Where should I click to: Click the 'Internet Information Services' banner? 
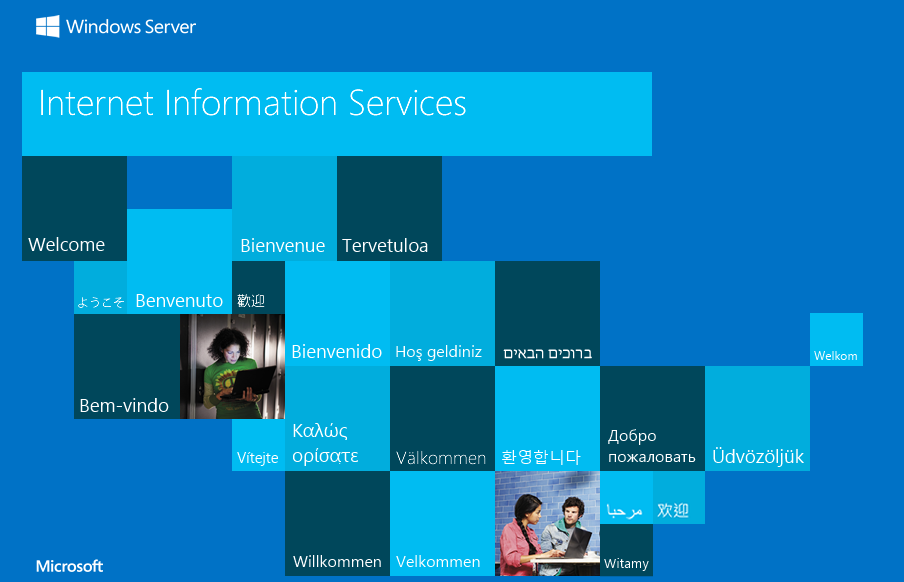pyautogui.click(x=337, y=114)
